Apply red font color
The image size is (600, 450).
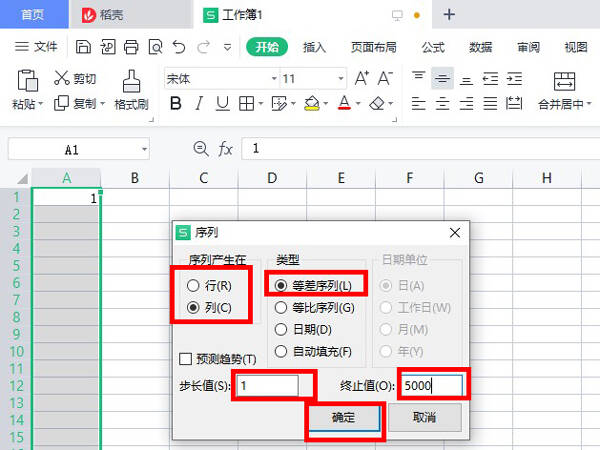(x=344, y=103)
